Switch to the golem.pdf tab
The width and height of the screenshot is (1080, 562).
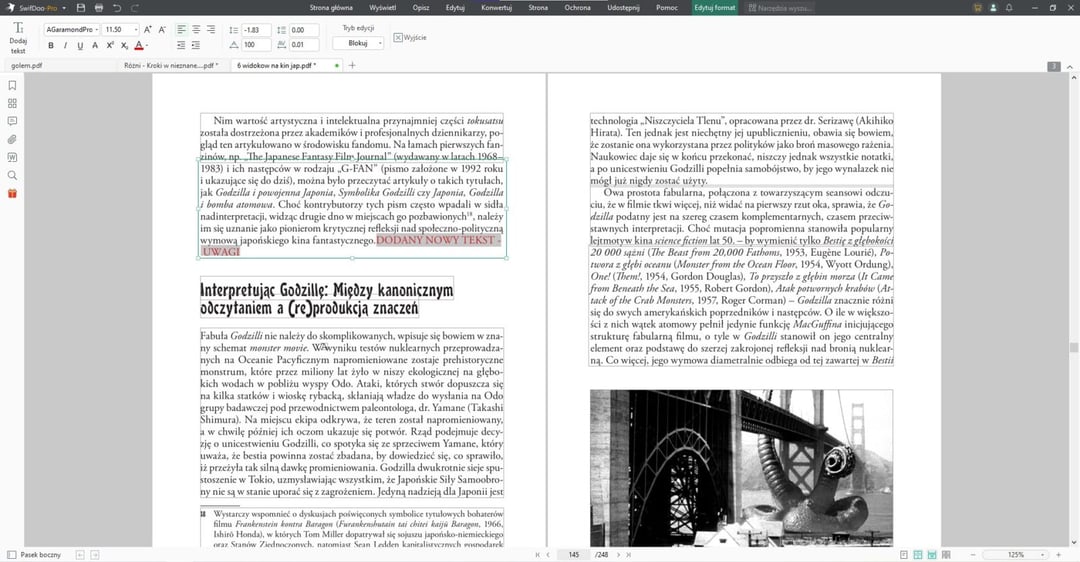(25, 66)
